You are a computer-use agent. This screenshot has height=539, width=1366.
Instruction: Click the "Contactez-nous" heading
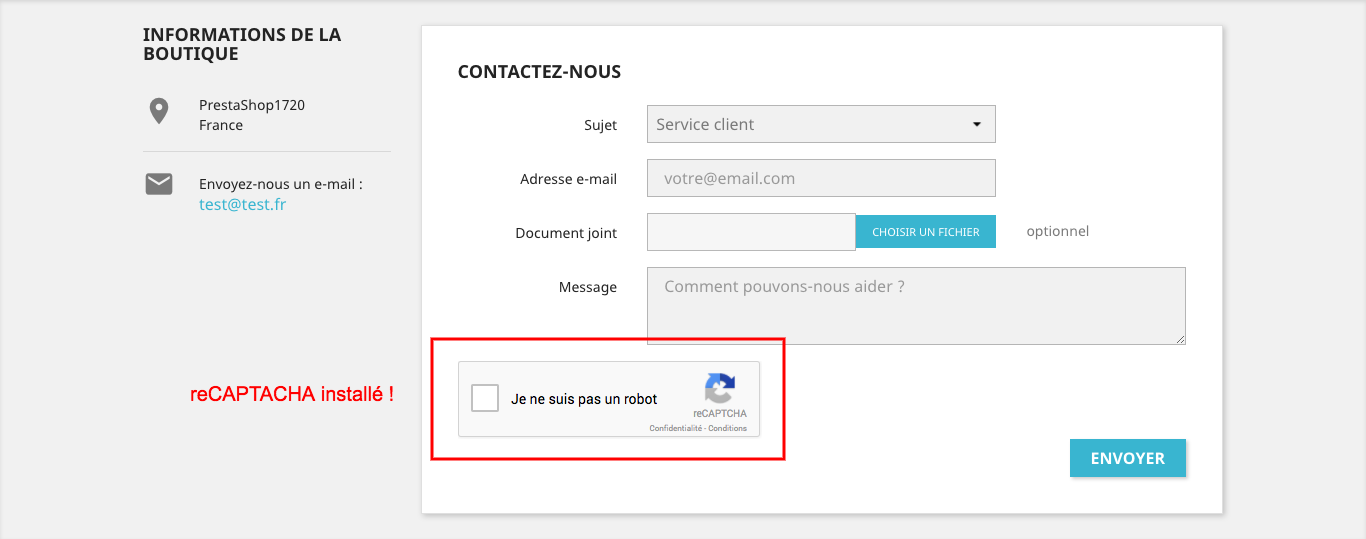(x=539, y=72)
